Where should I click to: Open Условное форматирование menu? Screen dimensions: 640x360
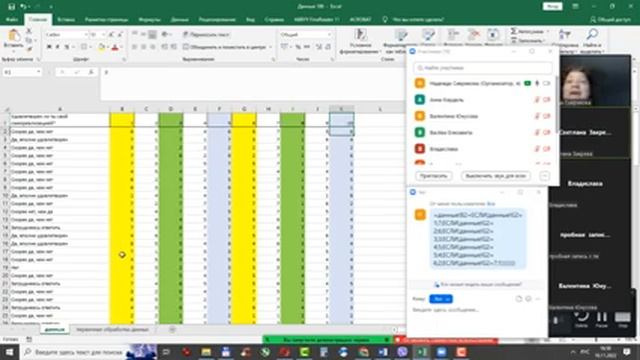click(x=360, y=41)
